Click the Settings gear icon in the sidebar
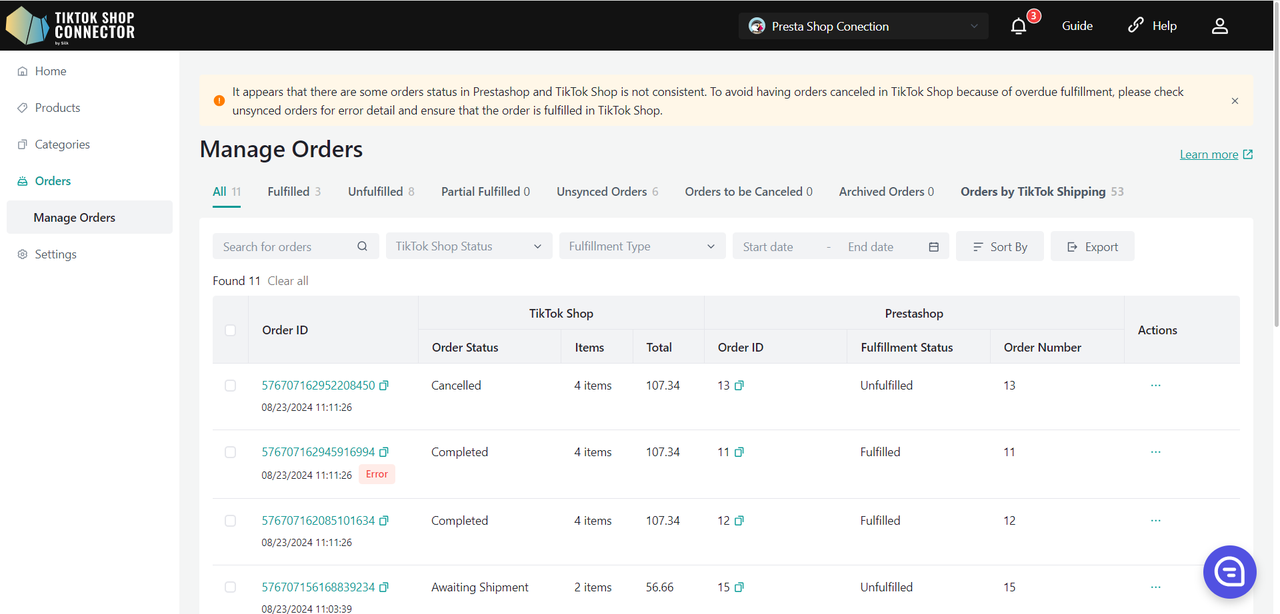Viewport: 1280px width, 614px height. (x=22, y=254)
